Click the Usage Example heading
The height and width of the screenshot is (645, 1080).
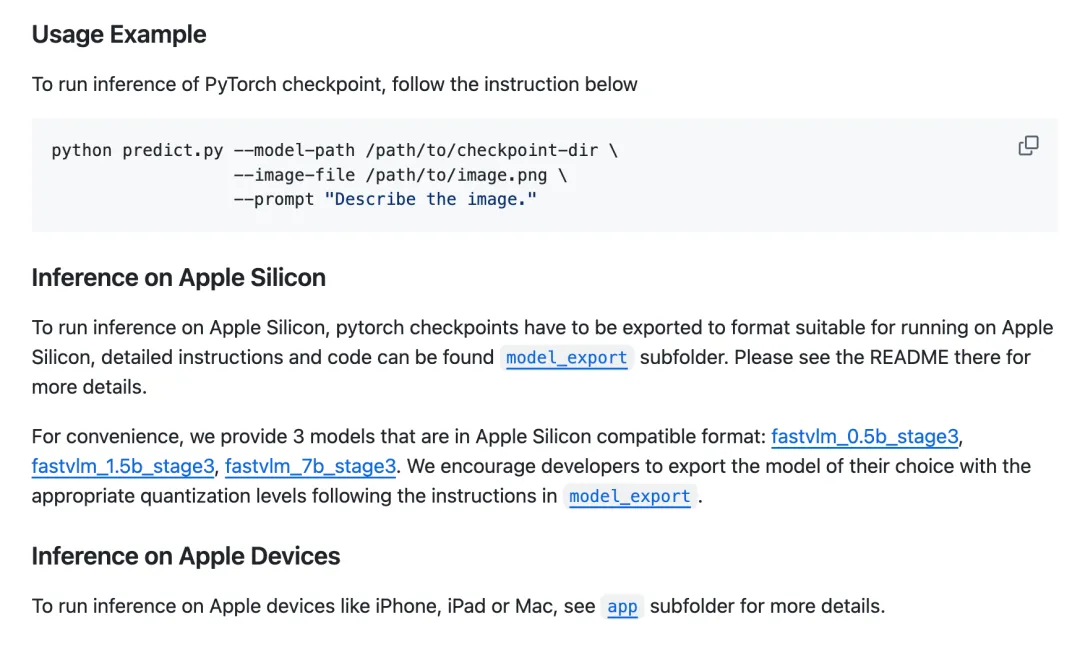click(119, 34)
